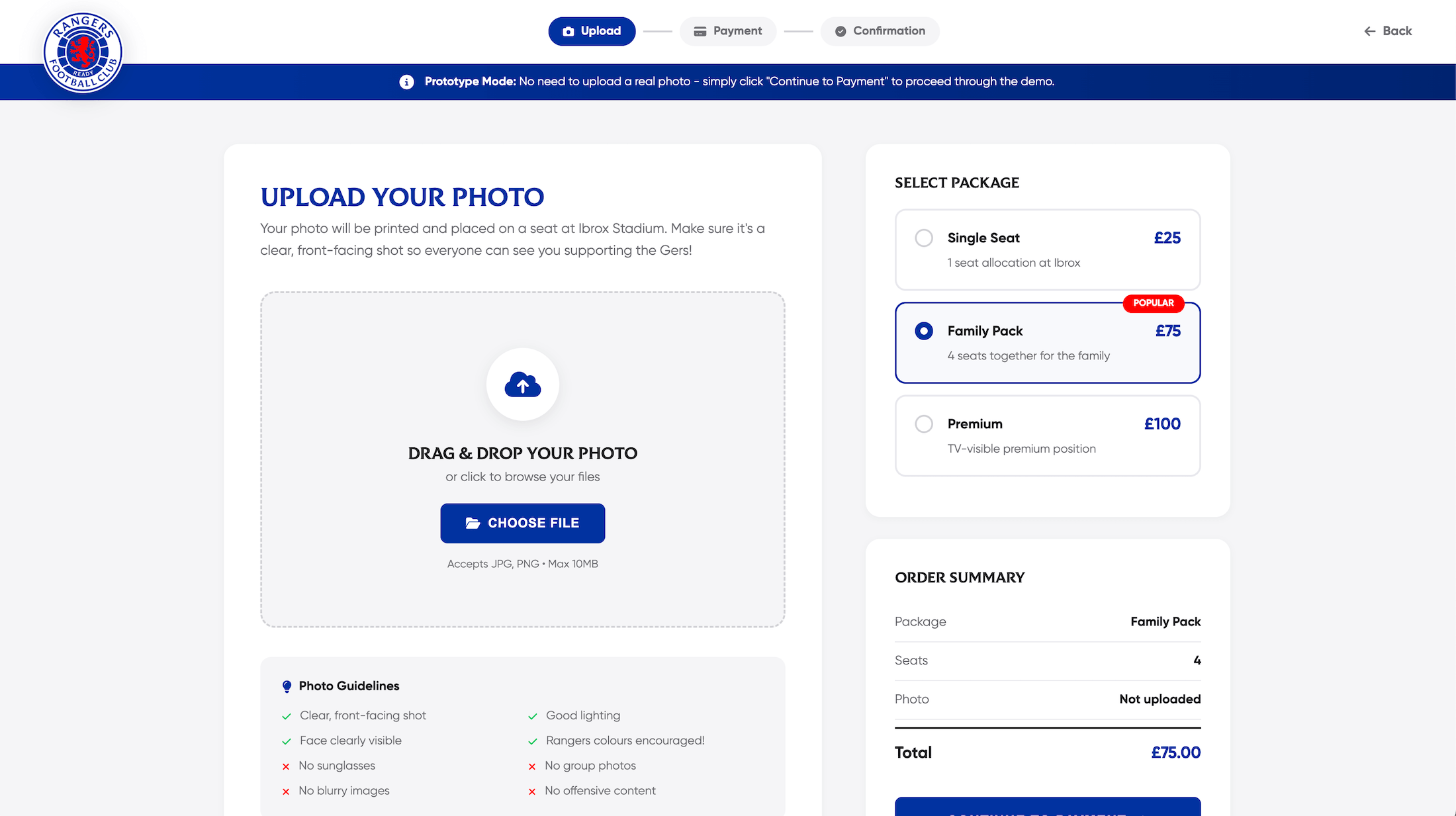Click the camera icon in Upload step

568,31
